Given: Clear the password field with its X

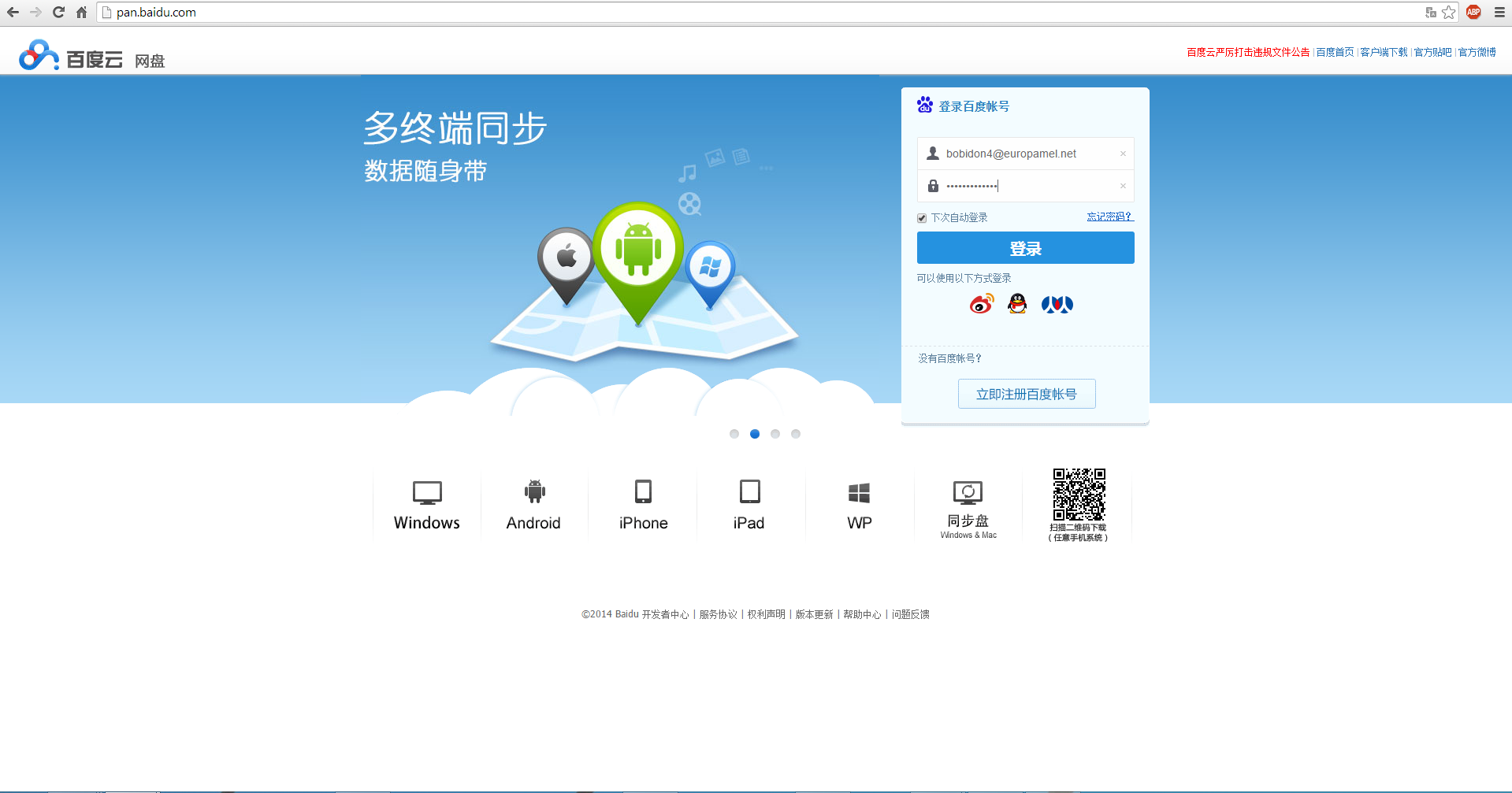Looking at the screenshot, I should click(1123, 187).
